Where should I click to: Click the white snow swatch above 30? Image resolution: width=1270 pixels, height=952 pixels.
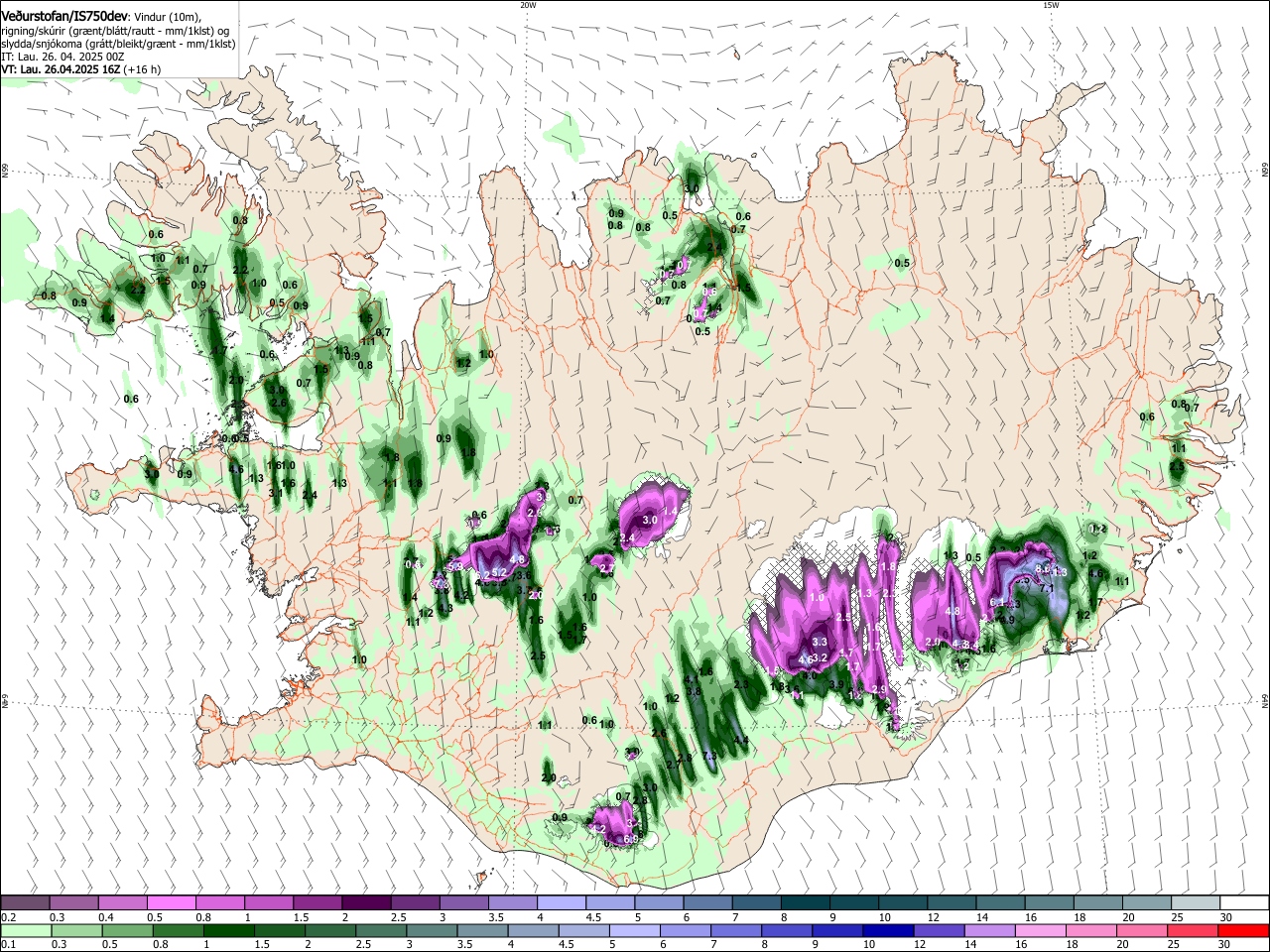1245,902
